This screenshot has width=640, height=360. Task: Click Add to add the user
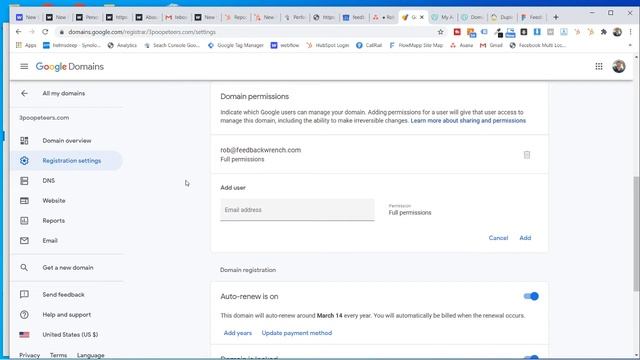coord(525,238)
